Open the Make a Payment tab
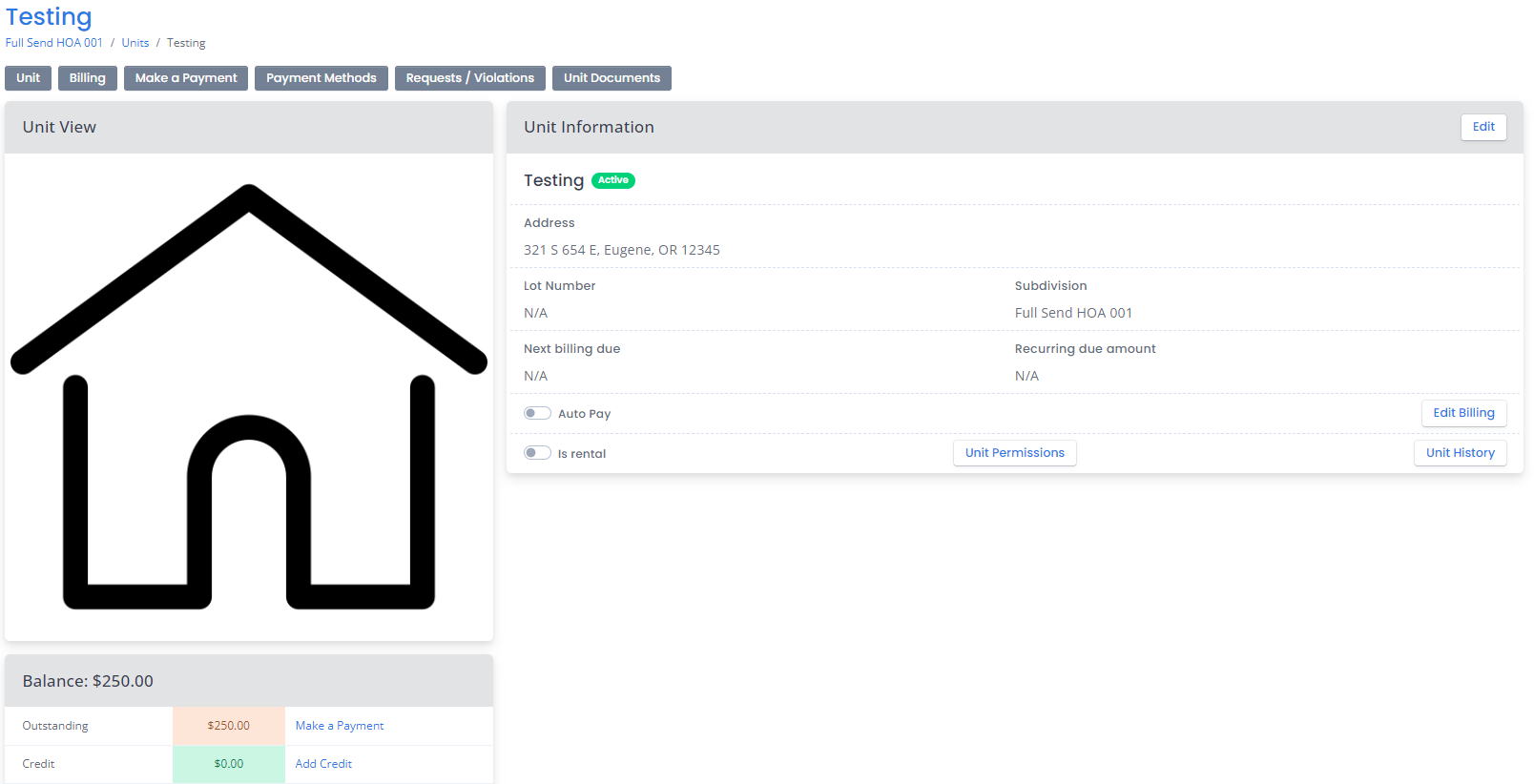Image resolution: width=1534 pixels, height=784 pixels. pos(186,78)
